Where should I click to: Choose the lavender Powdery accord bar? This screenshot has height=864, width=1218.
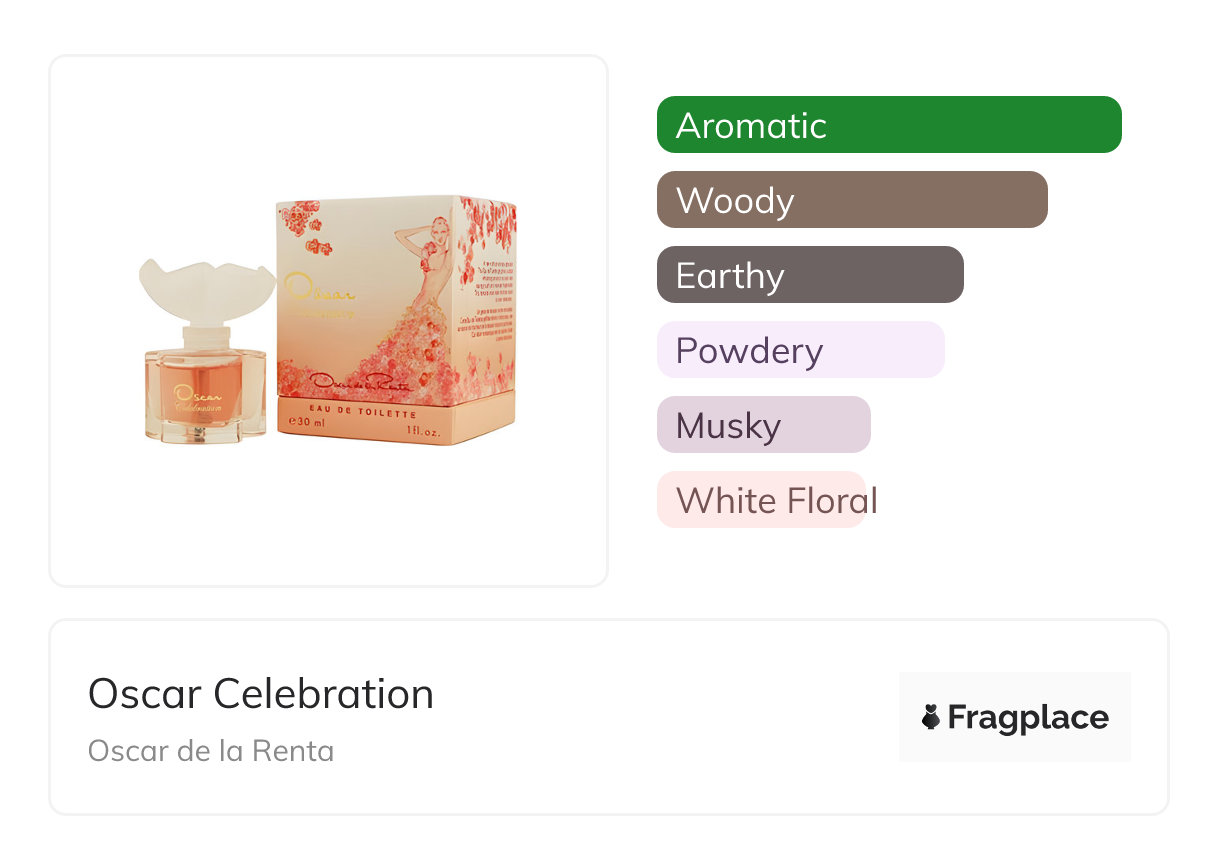pyautogui.click(x=800, y=350)
